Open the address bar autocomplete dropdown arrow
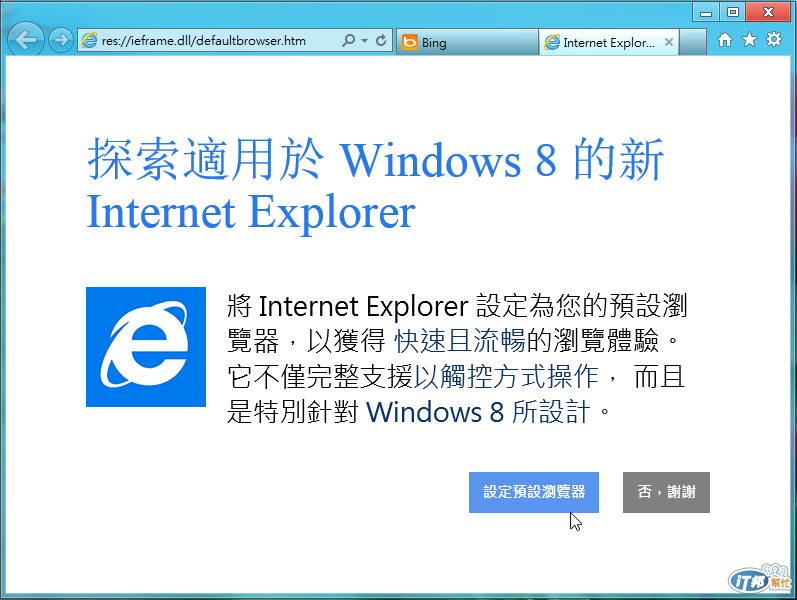The width and height of the screenshot is (797, 600). tap(364, 41)
